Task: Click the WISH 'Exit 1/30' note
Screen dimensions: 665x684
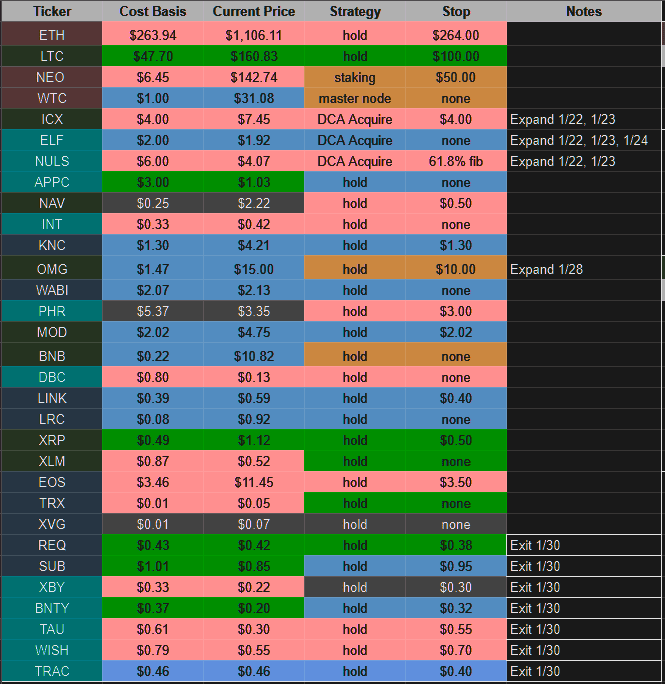Action: click(x=584, y=650)
